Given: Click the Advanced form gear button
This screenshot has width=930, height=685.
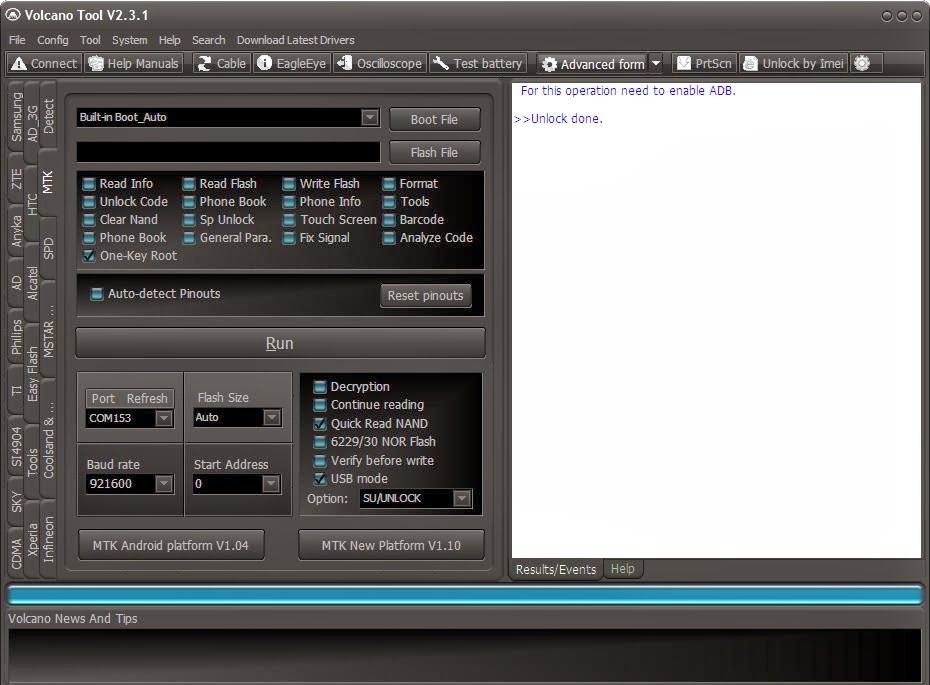Looking at the screenshot, I should click(x=593, y=63).
